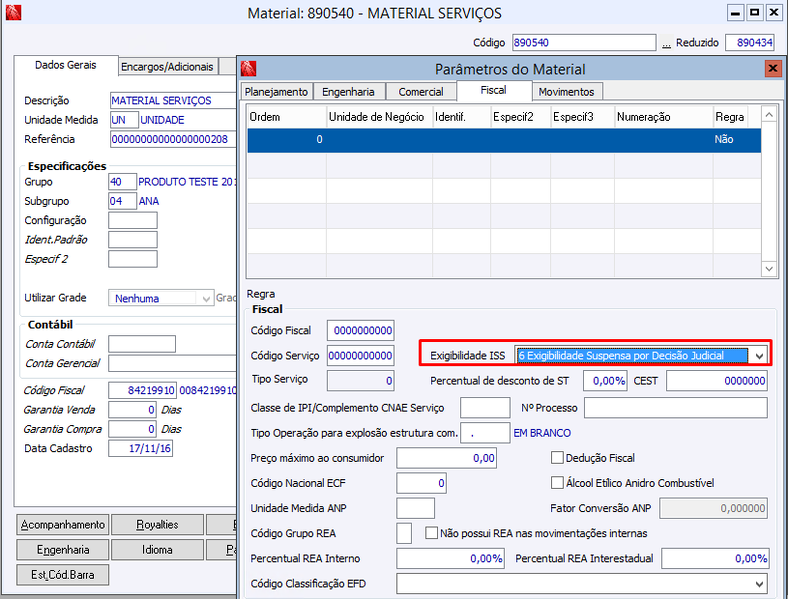Toggle Não possui REA nas movimentações internas
The image size is (788, 599).
431,533
